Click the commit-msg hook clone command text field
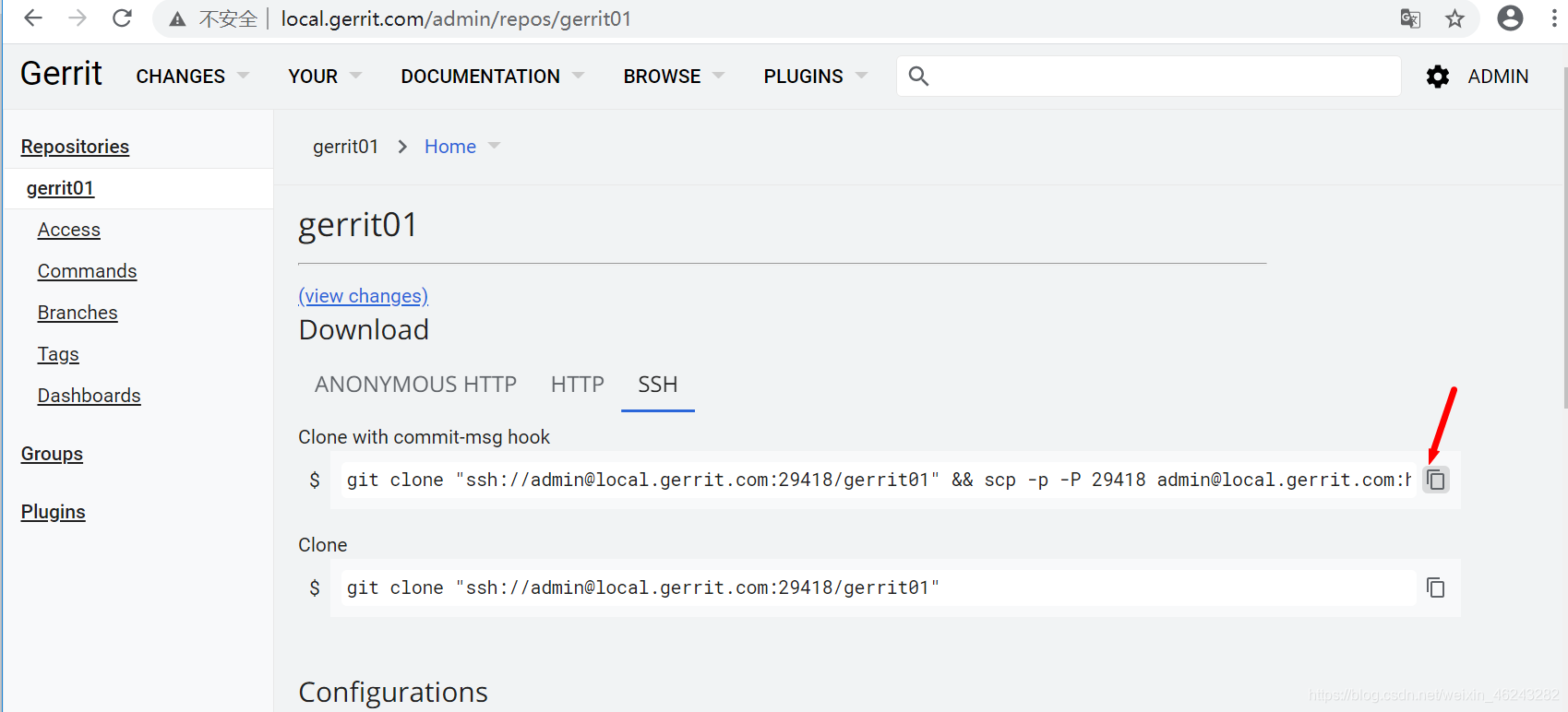The width and height of the screenshot is (1568, 712). (x=878, y=480)
